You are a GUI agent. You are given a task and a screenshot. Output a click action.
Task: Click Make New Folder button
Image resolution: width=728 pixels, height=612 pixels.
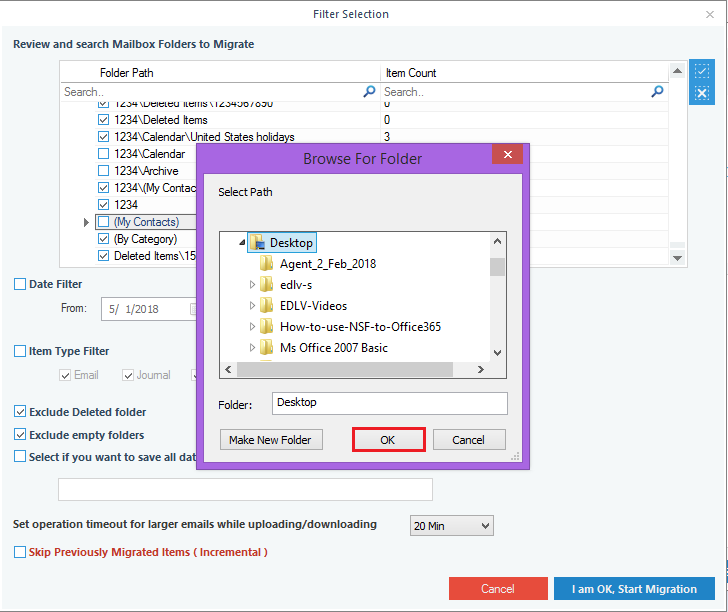[271, 440]
